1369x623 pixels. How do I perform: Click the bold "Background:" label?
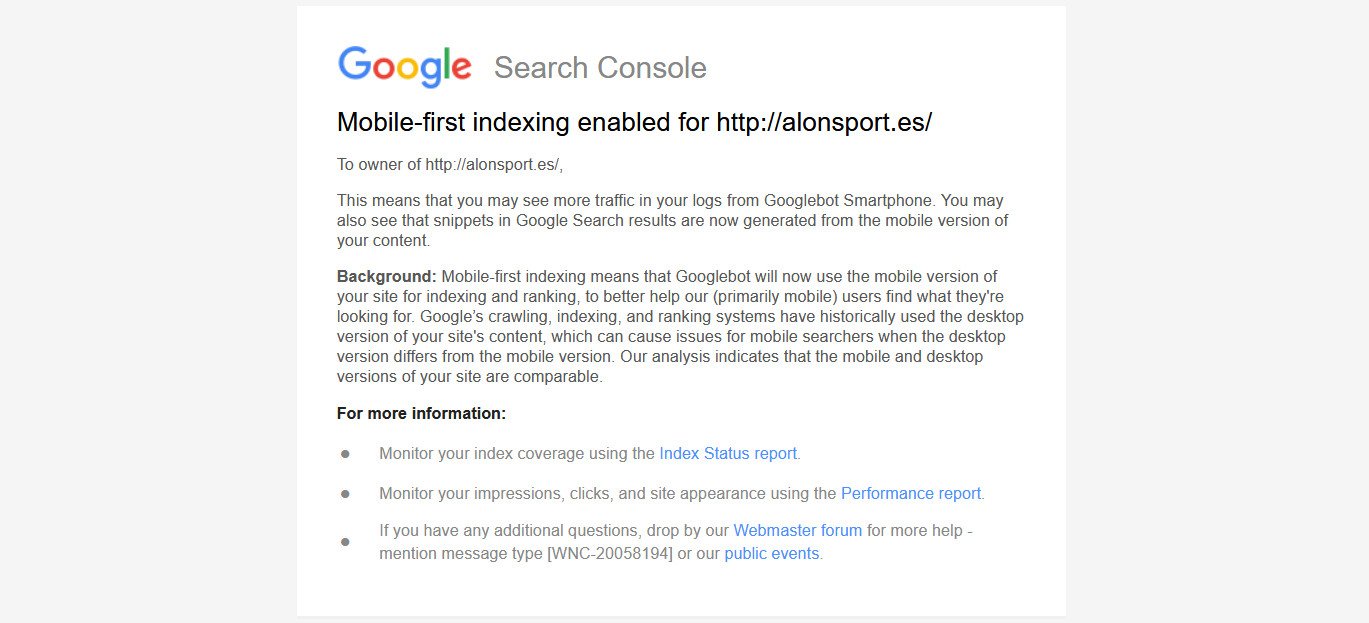386,276
